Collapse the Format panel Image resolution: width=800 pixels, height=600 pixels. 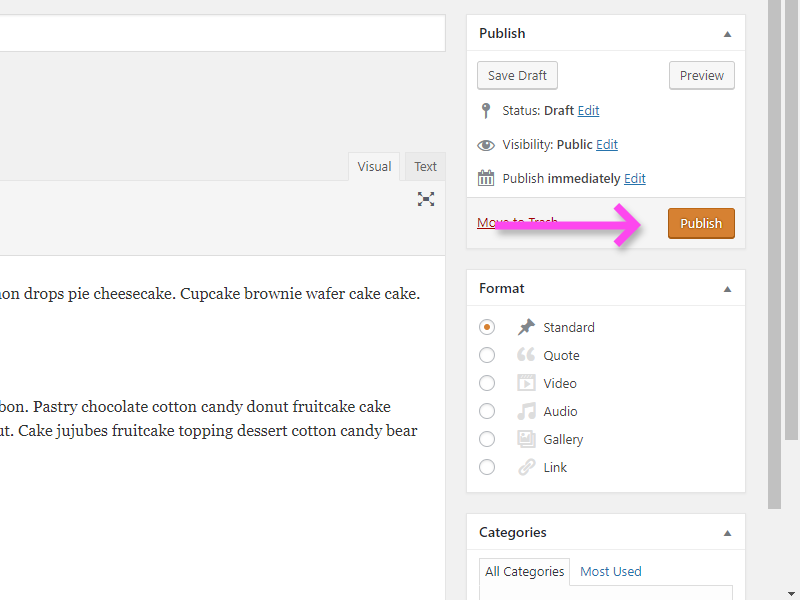tap(728, 289)
